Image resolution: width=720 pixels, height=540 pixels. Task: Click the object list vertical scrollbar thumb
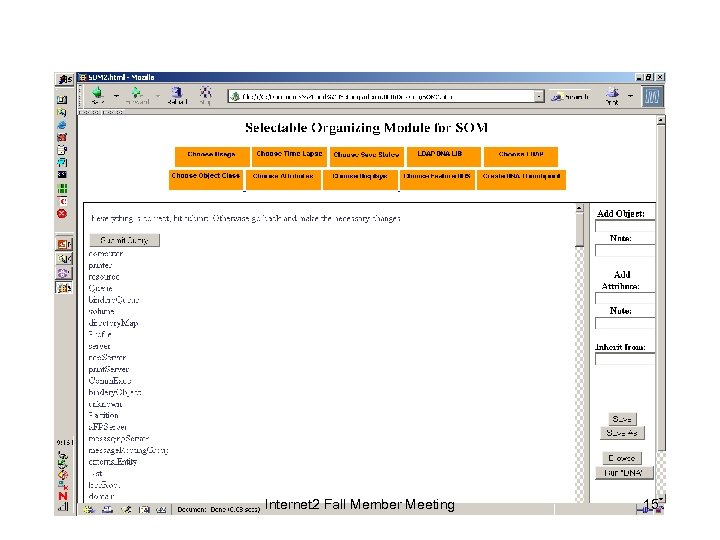[x=579, y=230]
